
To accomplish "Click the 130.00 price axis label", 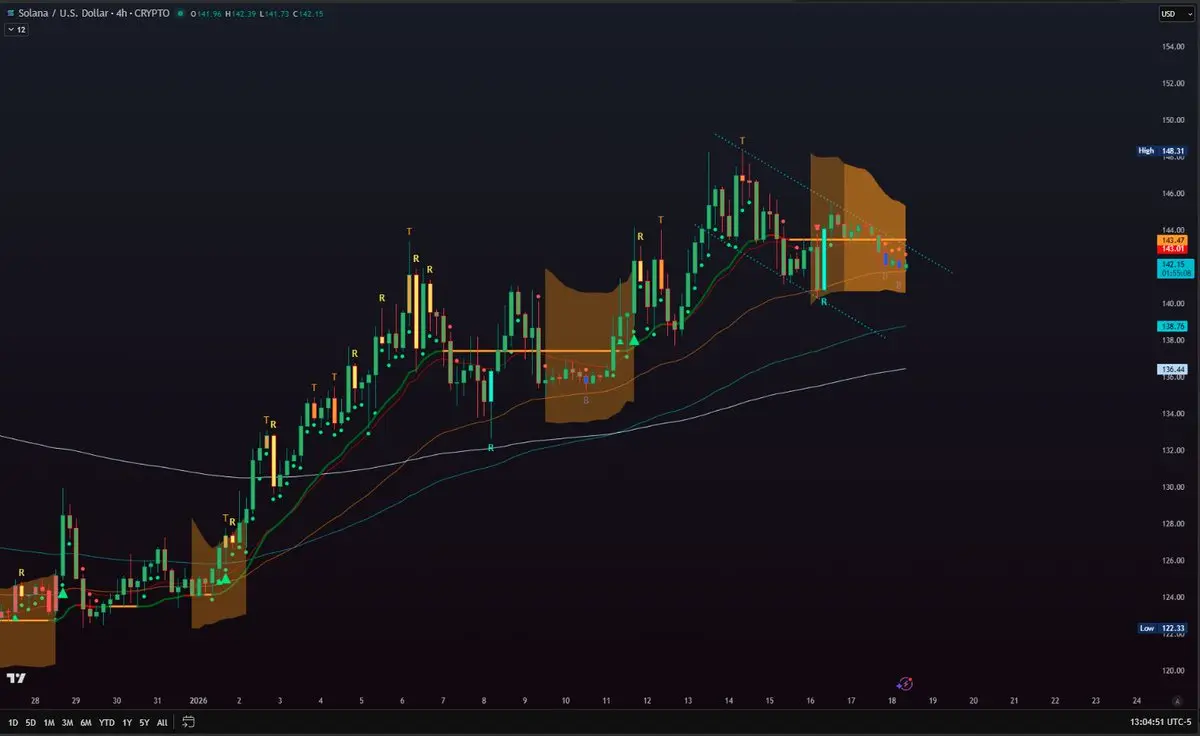I will pyautogui.click(x=1173, y=488).
